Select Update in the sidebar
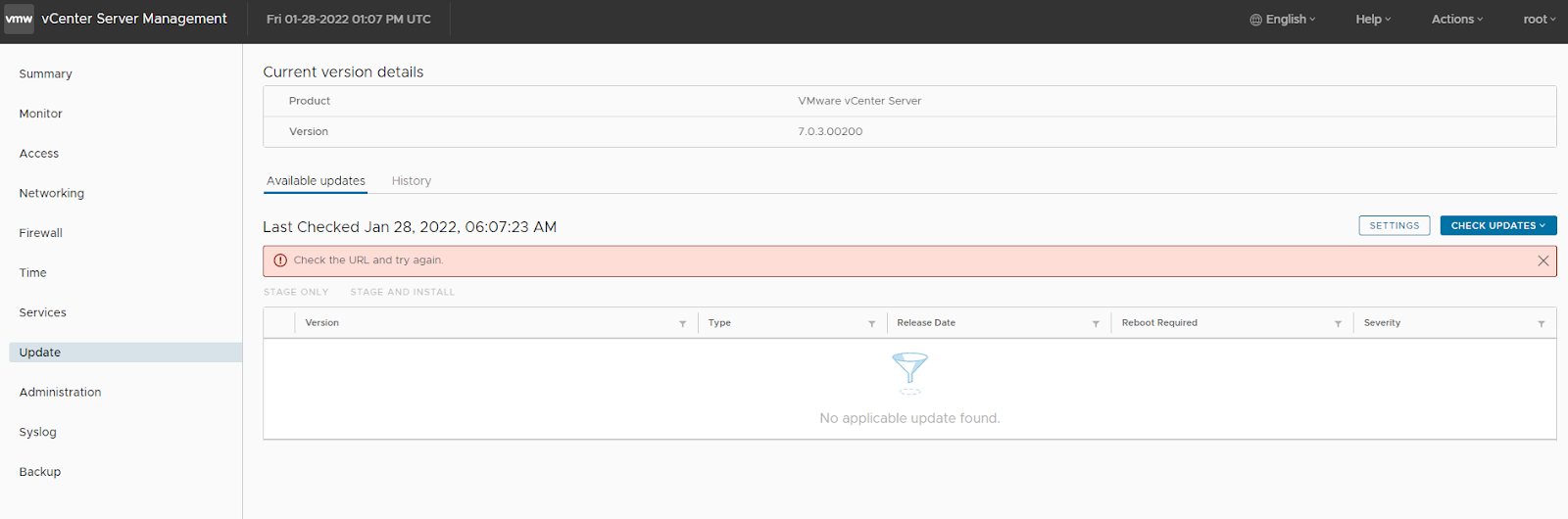 tap(125, 353)
